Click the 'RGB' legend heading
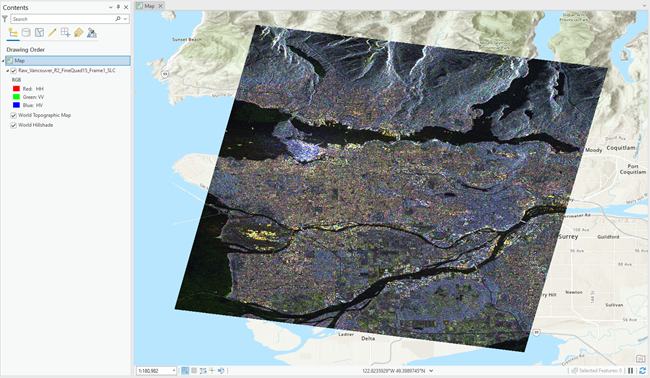650x378 pixels. 16,80
